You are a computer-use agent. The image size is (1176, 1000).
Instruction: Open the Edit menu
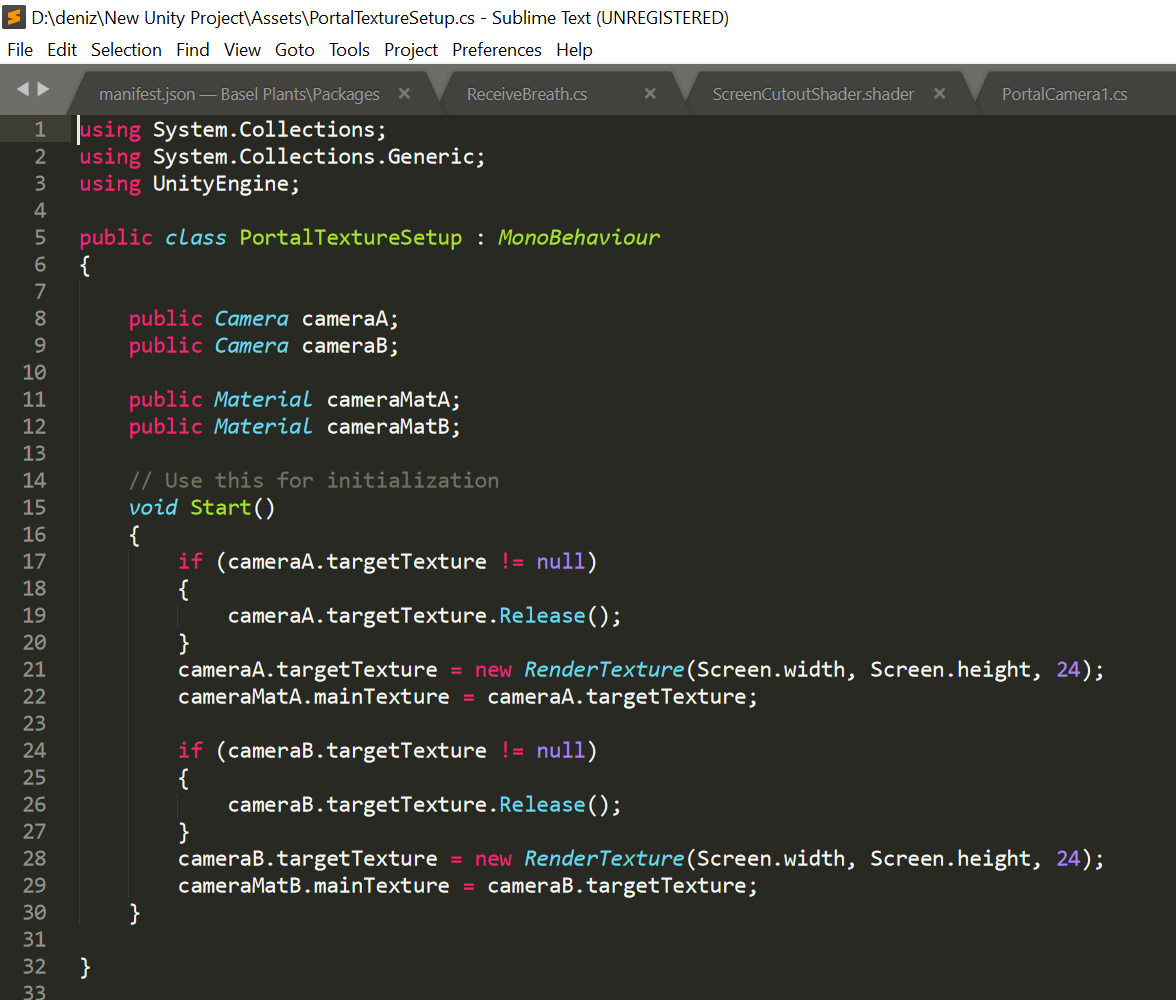pyautogui.click(x=62, y=50)
